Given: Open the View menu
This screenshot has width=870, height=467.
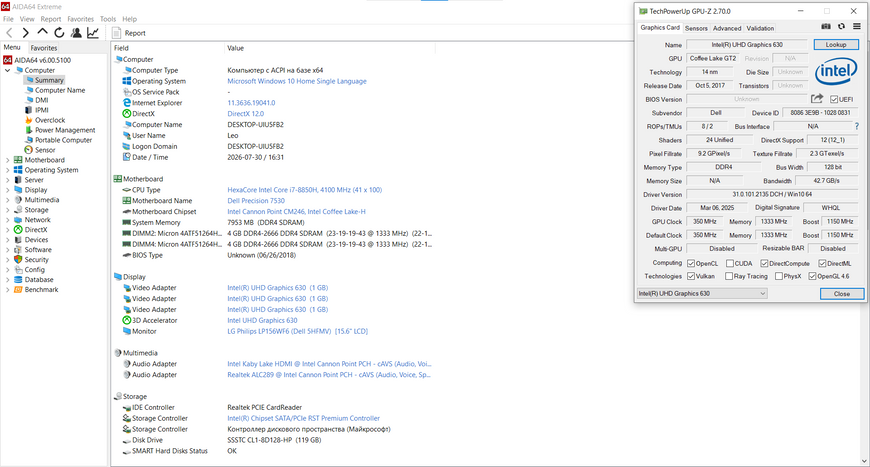Looking at the screenshot, I should point(27,19).
